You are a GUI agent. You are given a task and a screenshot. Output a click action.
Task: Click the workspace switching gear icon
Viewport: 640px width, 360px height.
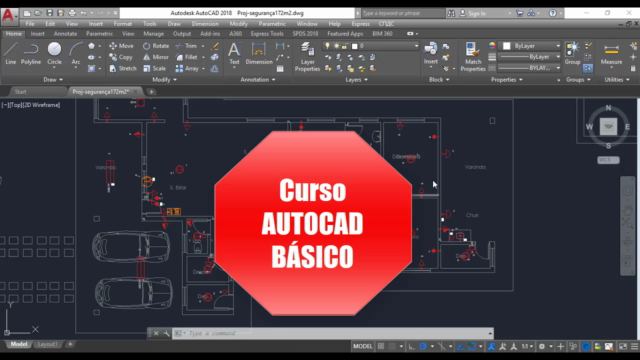[542, 347]
